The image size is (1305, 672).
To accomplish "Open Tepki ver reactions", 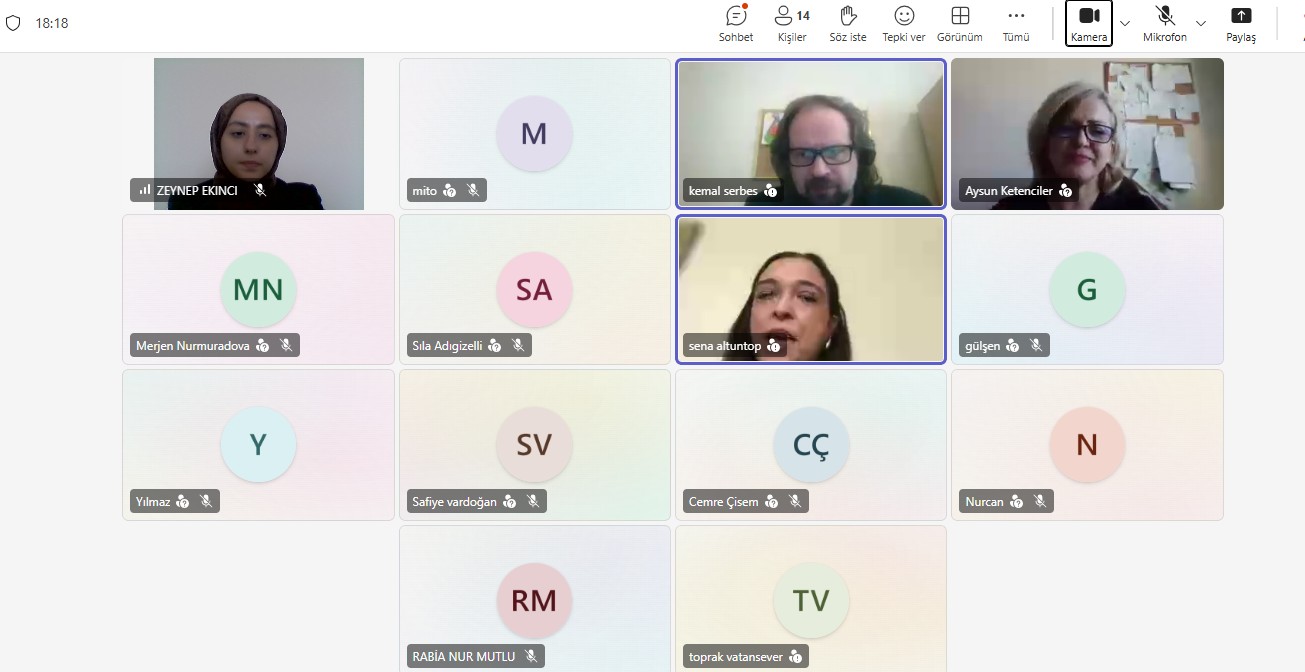I will coord(904,23).
